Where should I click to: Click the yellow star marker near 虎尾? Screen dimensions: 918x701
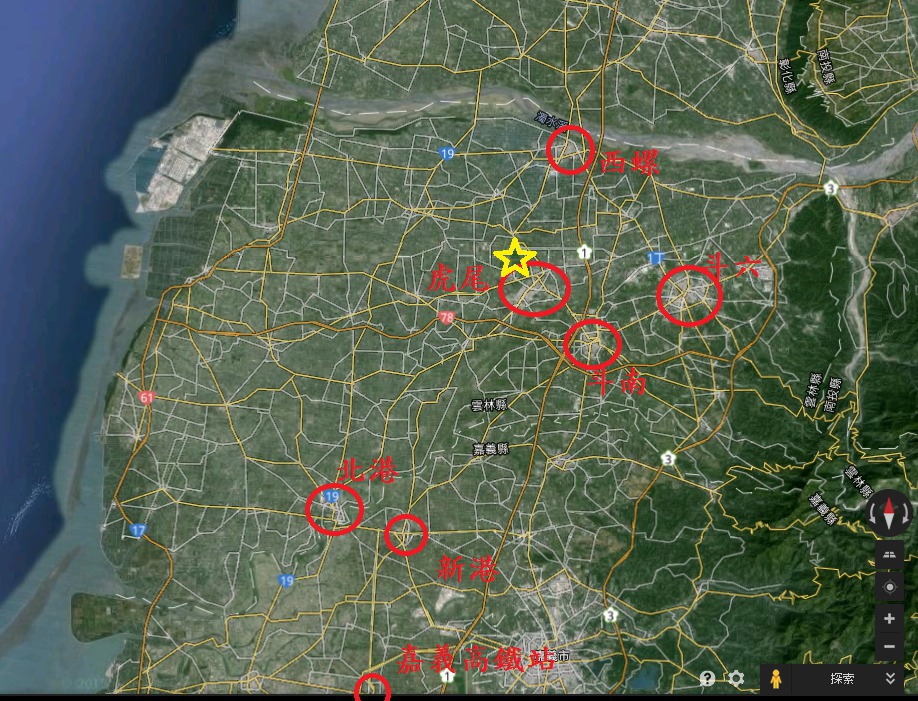[x=515, y=258]
